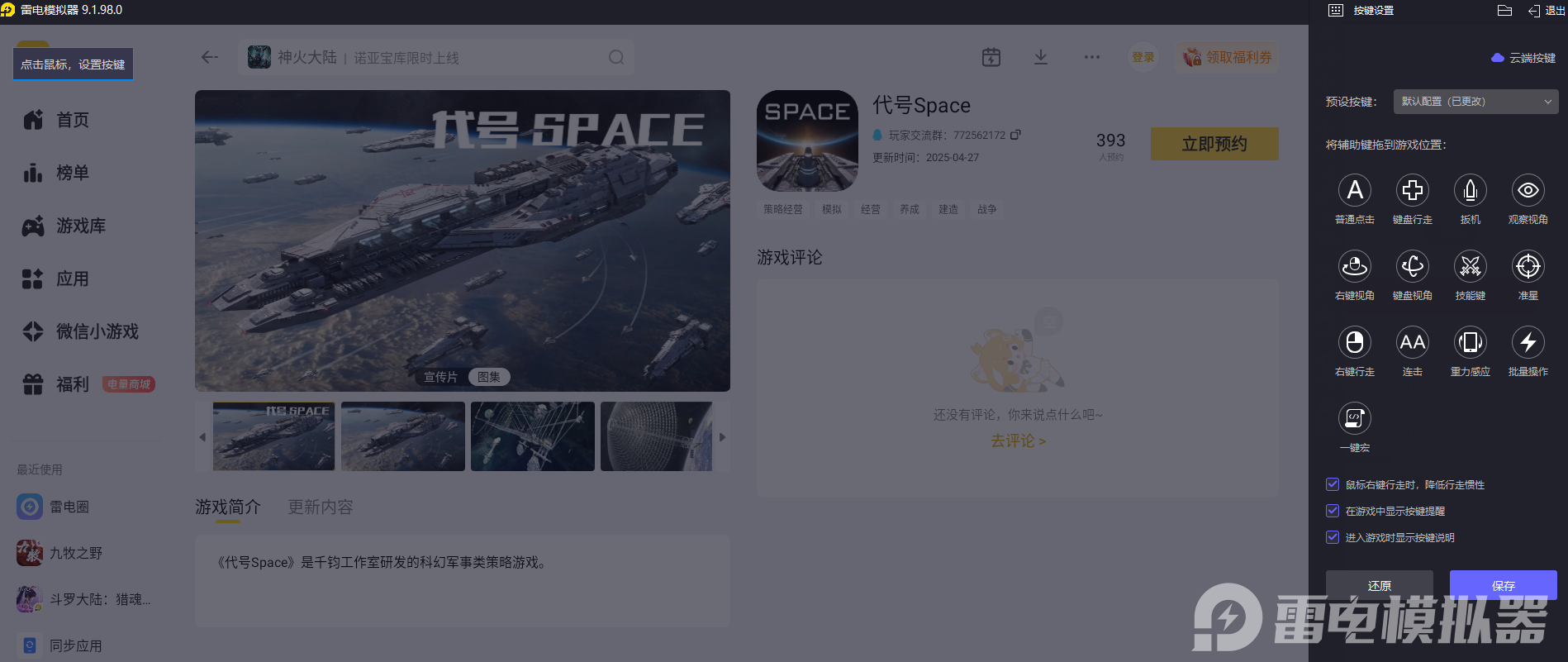Screen dimensions: 1568x662
Task: Select the 观察视角 eye view icon
Action: pyautogui.click(x=1528, y=191)
